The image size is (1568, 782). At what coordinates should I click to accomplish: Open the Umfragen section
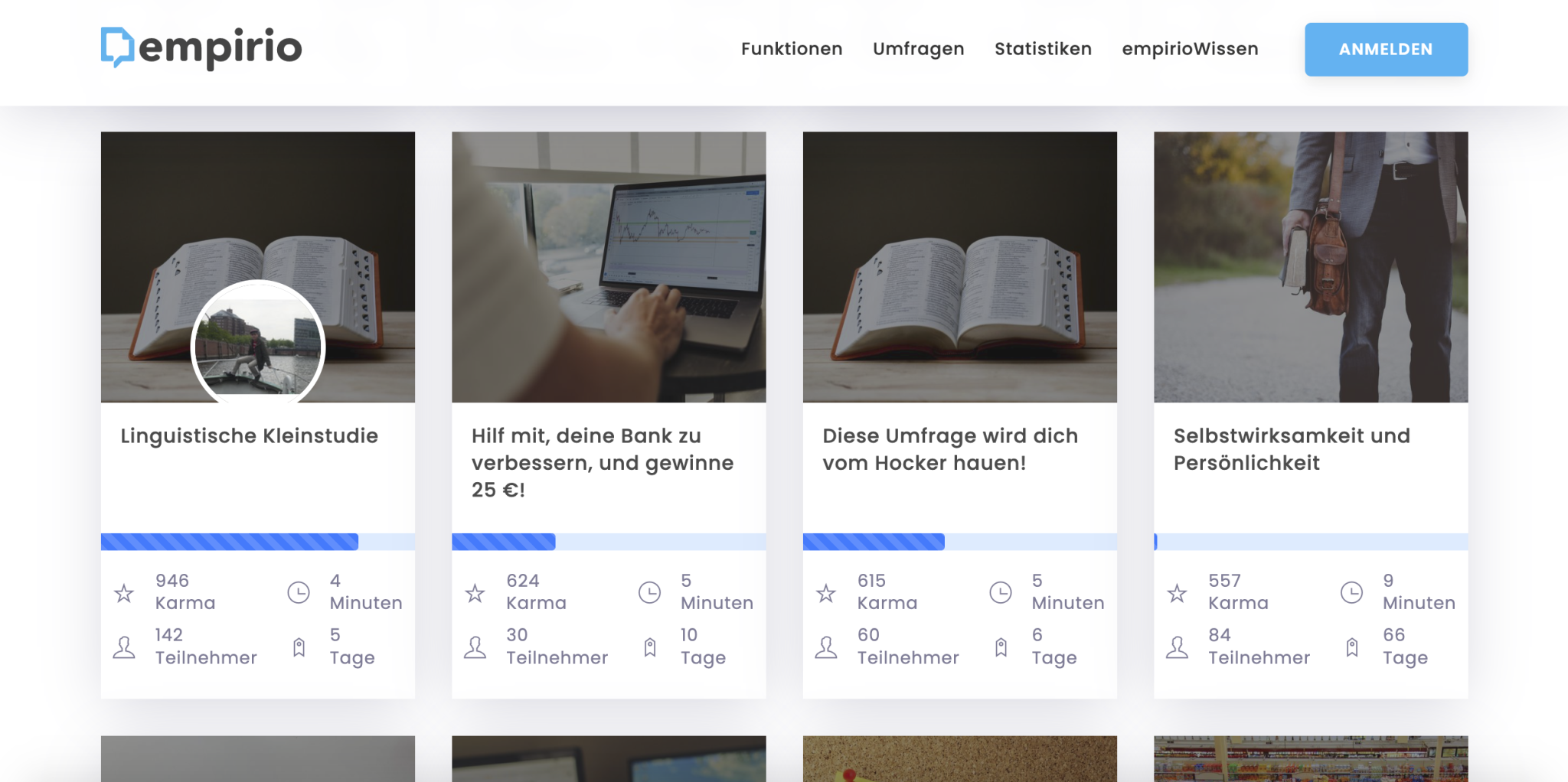point(918,48)
